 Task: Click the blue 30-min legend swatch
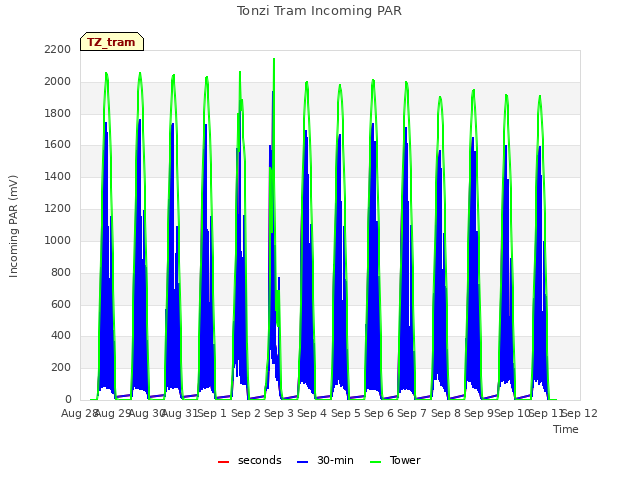tap(302, 462)
